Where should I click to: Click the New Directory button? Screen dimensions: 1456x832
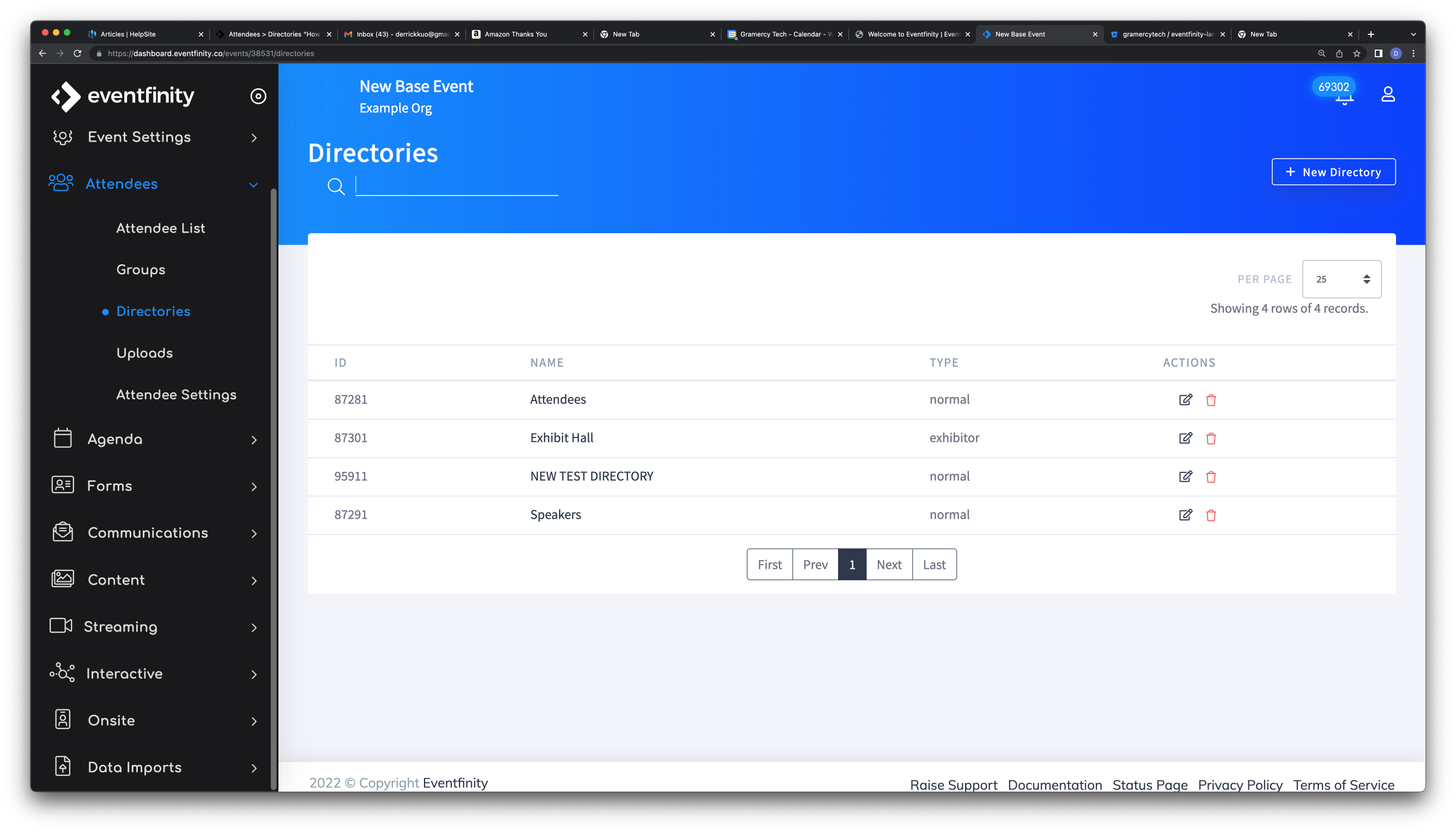pos(1333,172)
